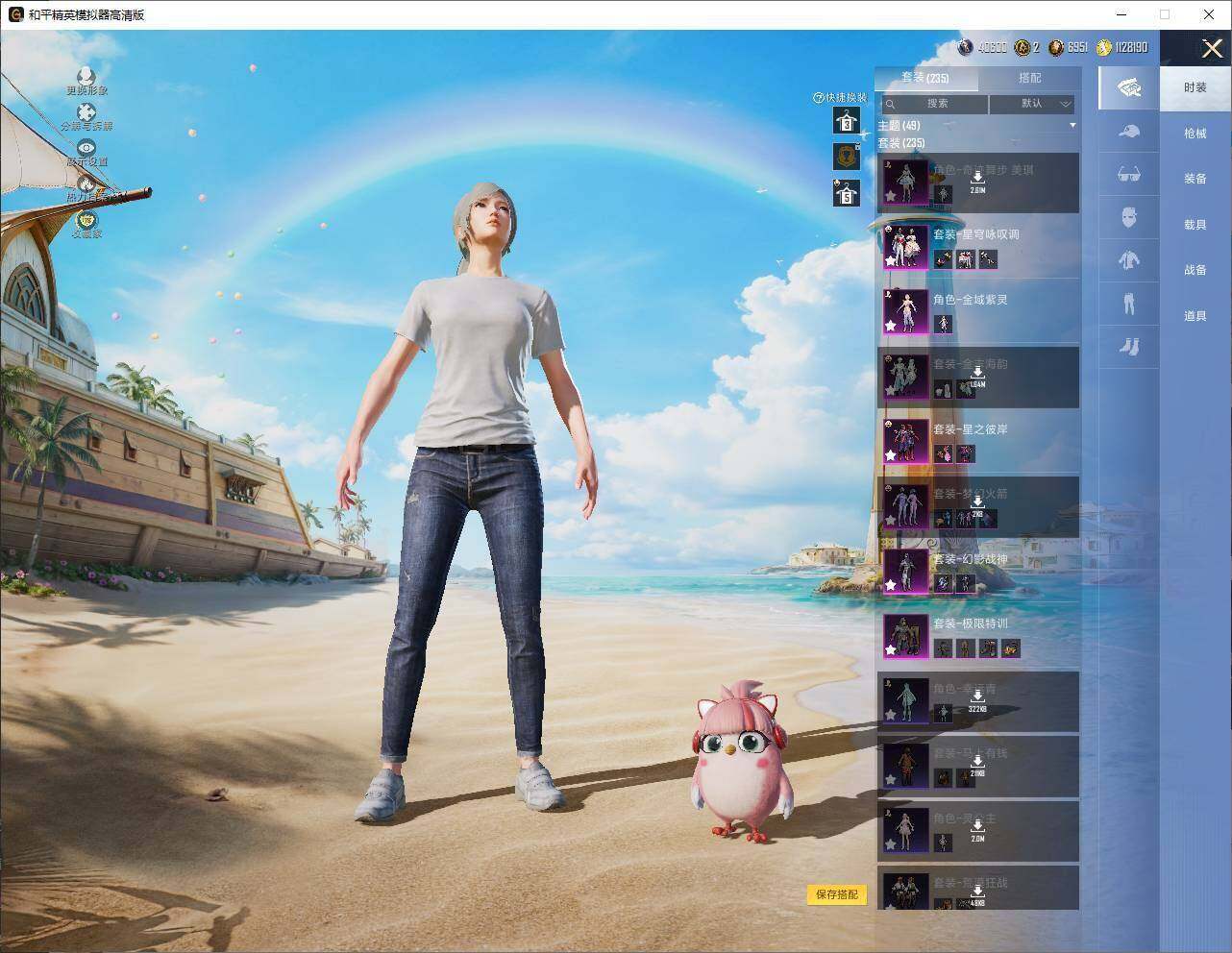This screenshot has width=1232, height=953.
Task: Open the 套装 (235) tab
Action: pyautogui.click(x=925, y=78)
